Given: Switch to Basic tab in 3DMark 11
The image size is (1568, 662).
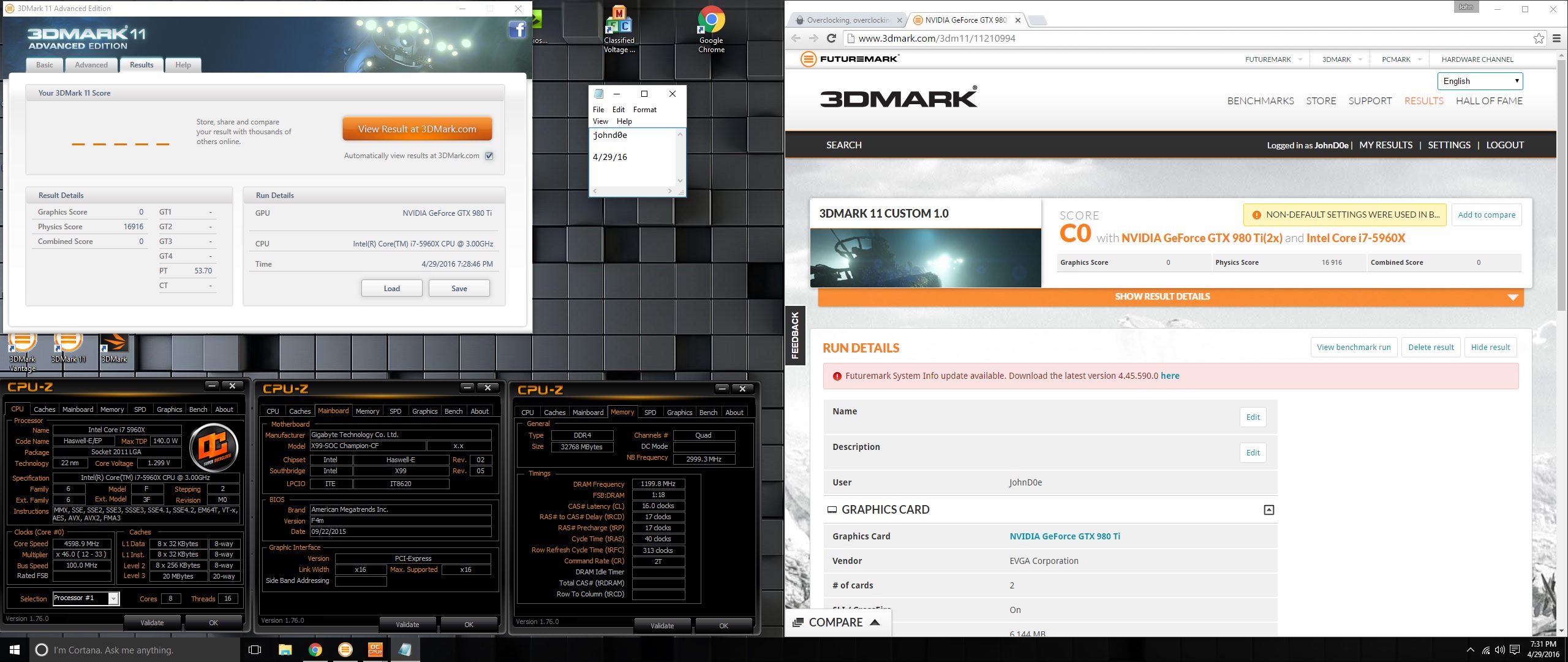Looking at the screenshot, I should pos(44,65).
